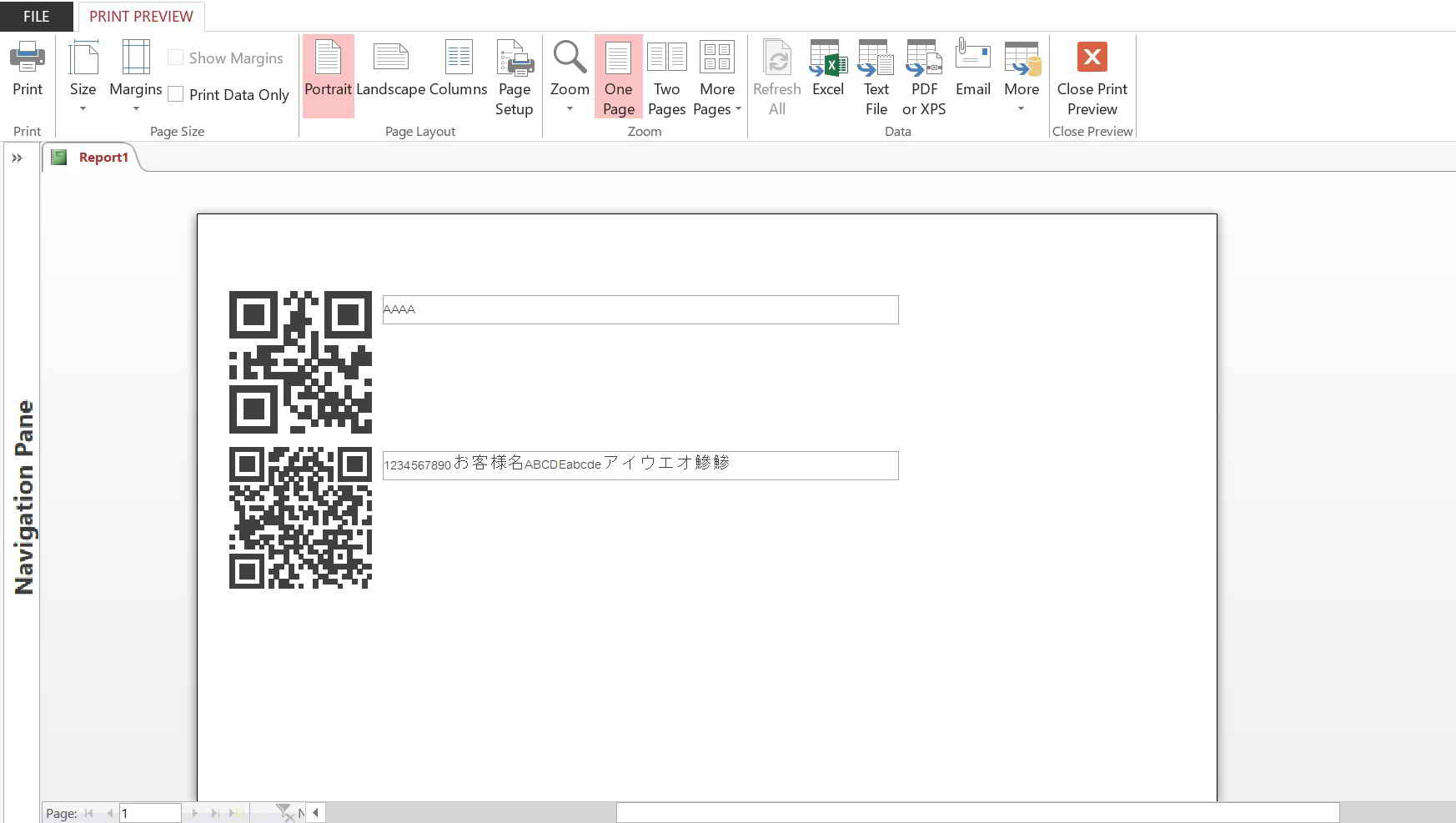Click the Print icon
This screenshot has width=1456, height=823.
(28, 70)
